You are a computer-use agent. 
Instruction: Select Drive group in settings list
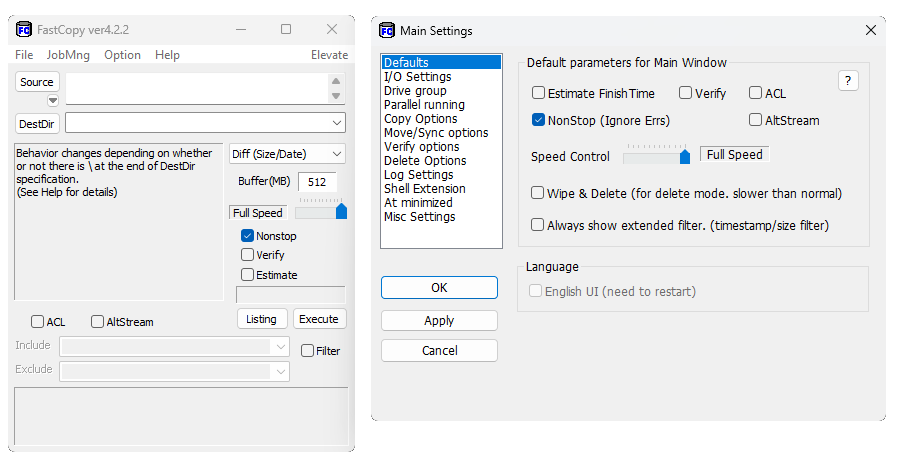441,90
